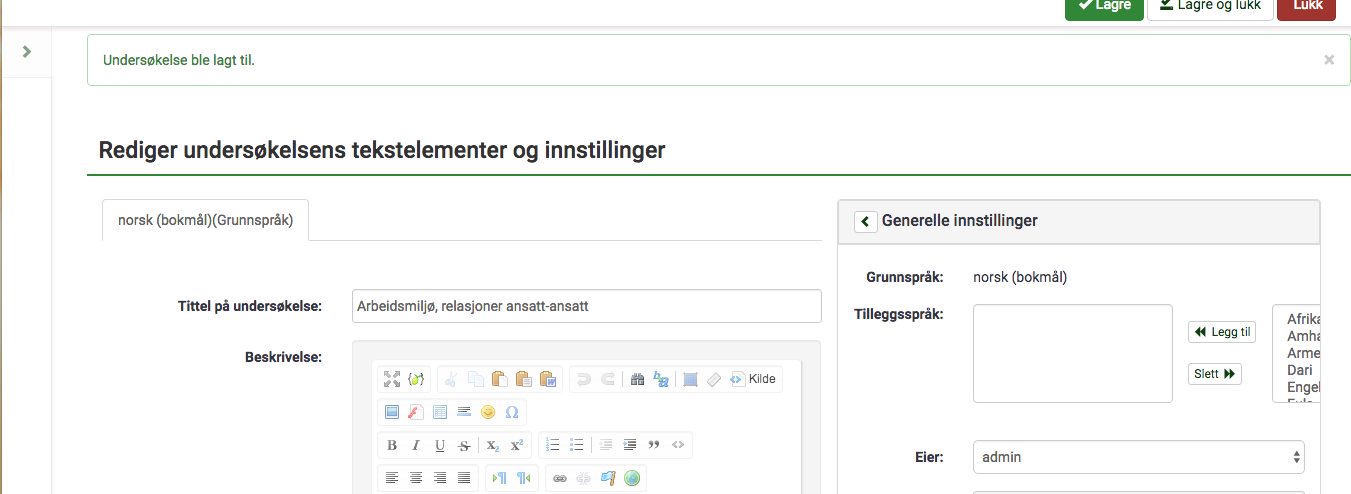Image resolution: width=1351 pixels, height=494 pixels.
Task: Insert a numbered list
Action: point(552,445)
